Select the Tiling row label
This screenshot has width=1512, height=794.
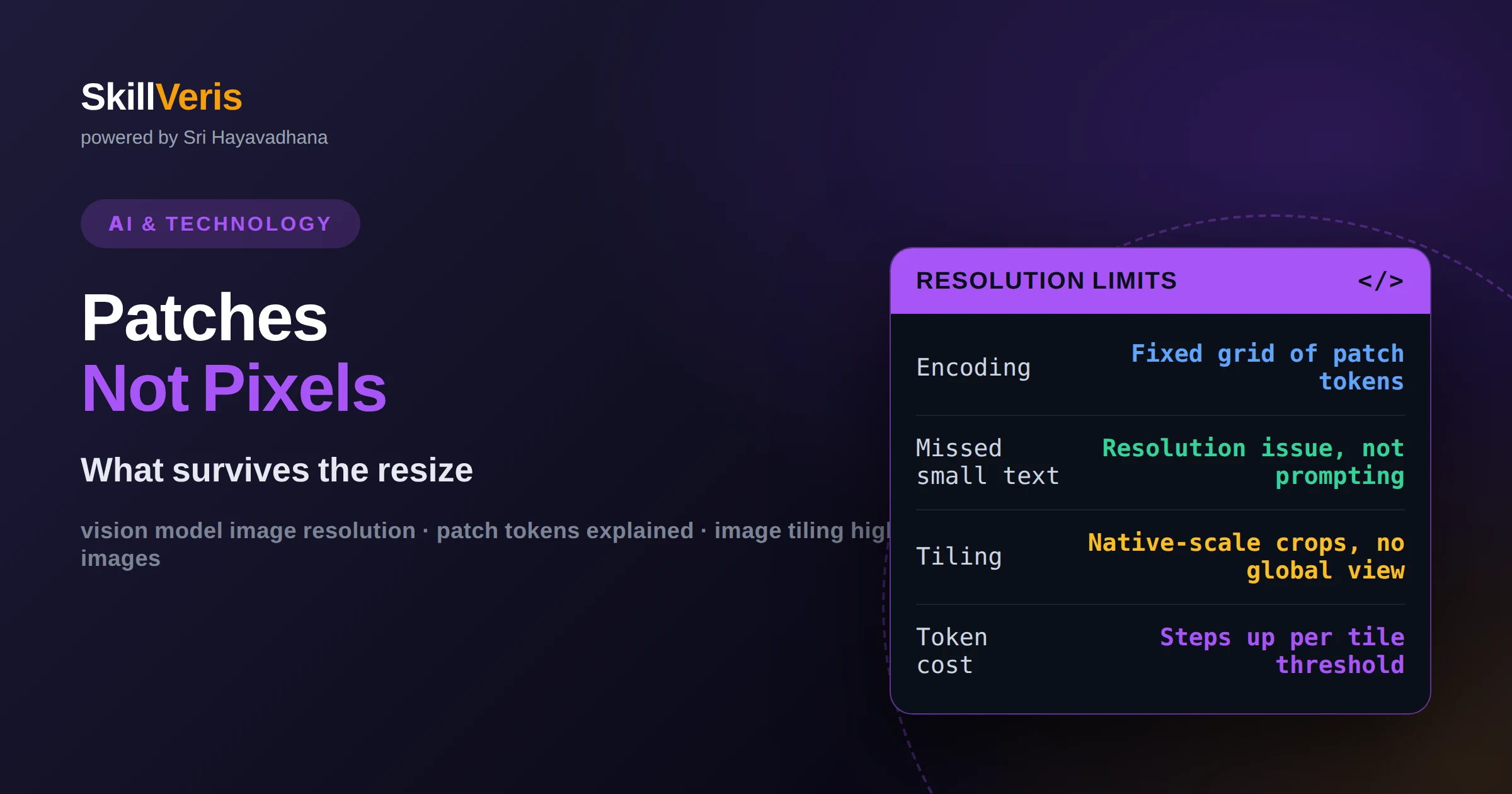(959, 556)
